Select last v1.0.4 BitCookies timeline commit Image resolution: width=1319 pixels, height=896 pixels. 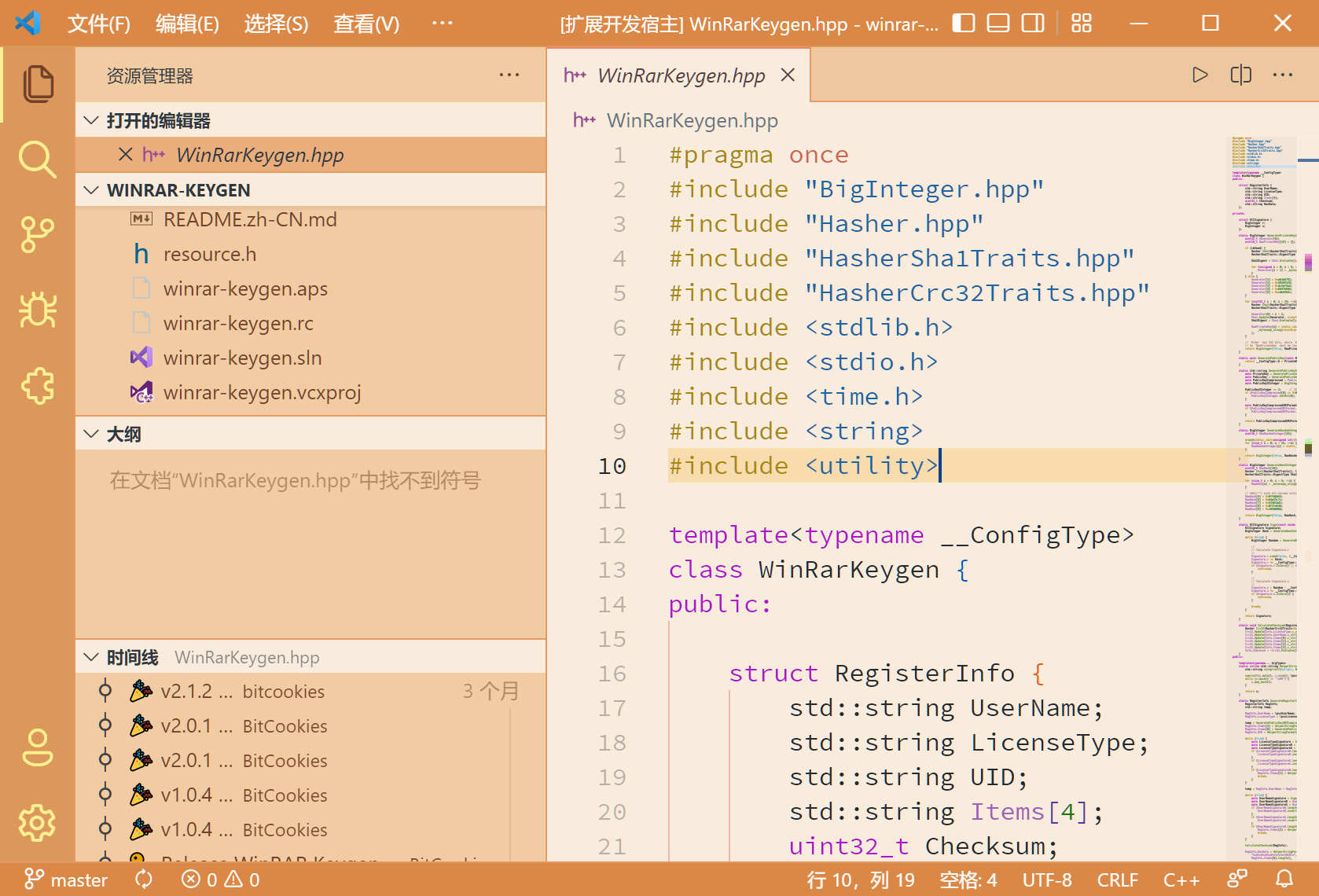[310, 829]
